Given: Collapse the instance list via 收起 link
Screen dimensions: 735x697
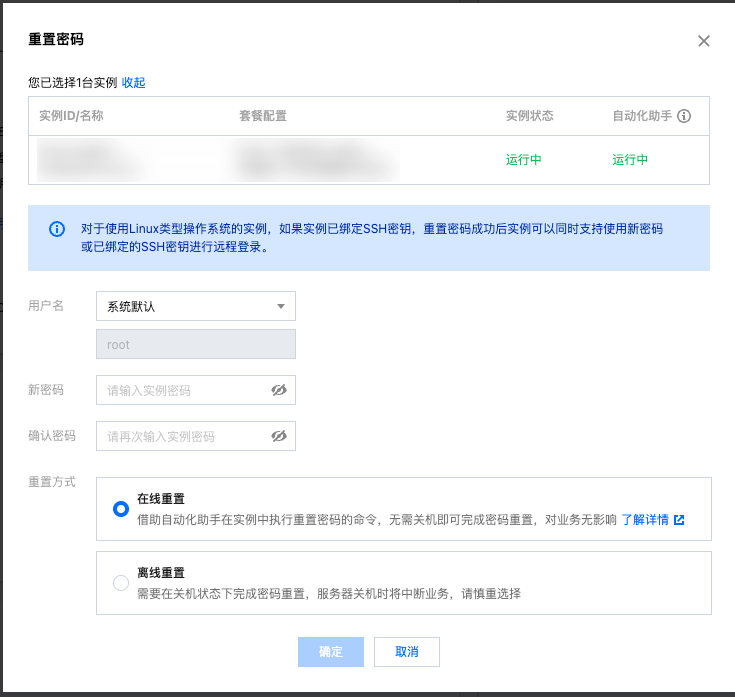Looking at the screenshot, I should [134, 82].
